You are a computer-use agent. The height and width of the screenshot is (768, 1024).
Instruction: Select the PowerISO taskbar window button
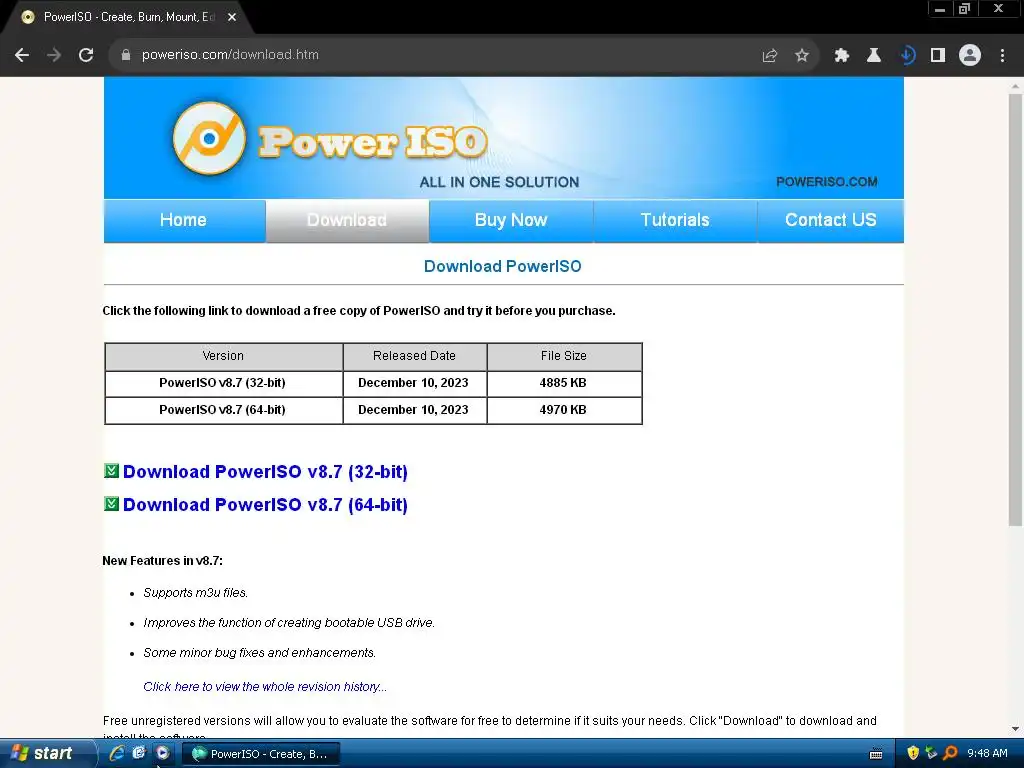click(260, 754)
